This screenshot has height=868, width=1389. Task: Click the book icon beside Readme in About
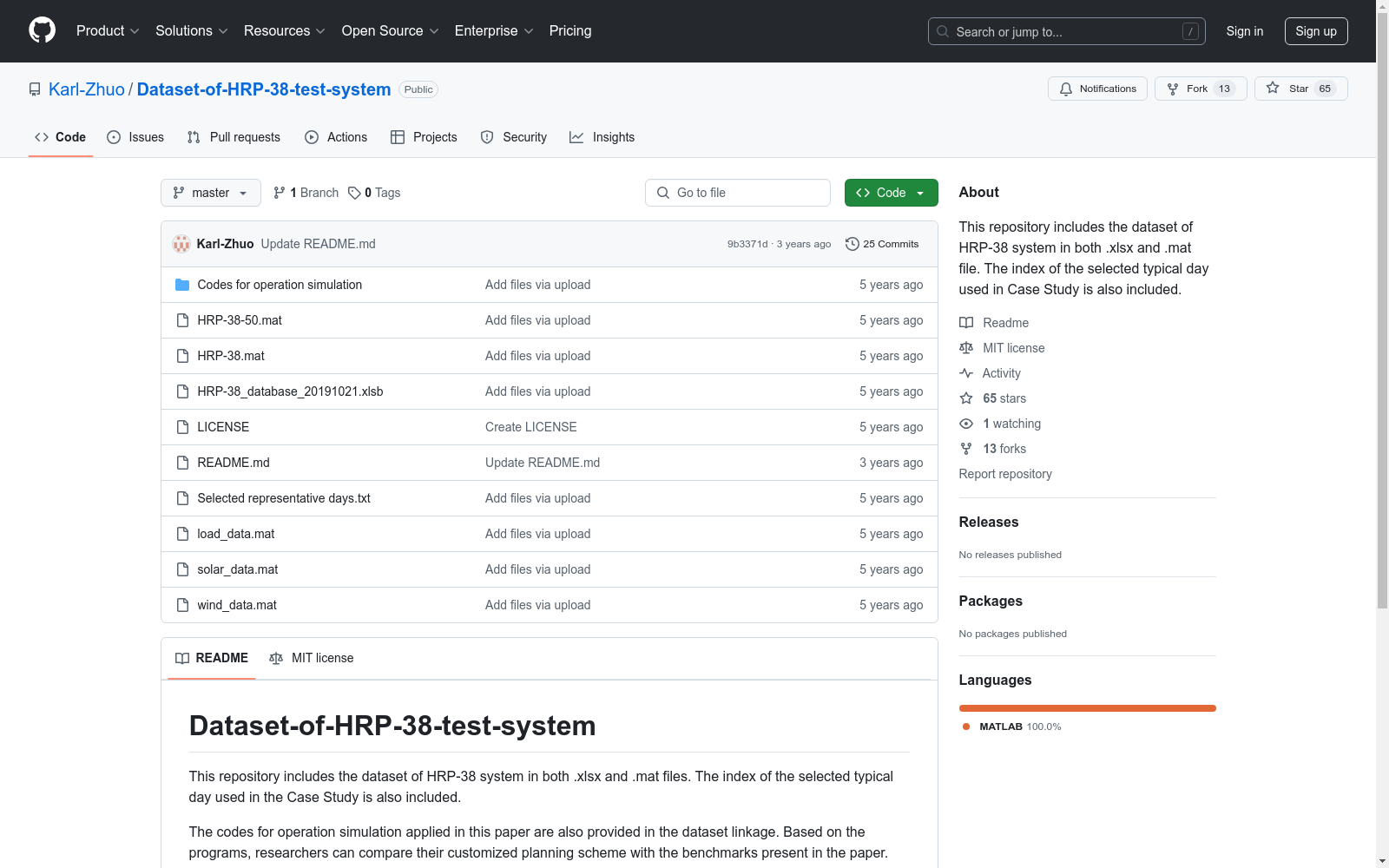pyautogui.click(x=966, y=323)
